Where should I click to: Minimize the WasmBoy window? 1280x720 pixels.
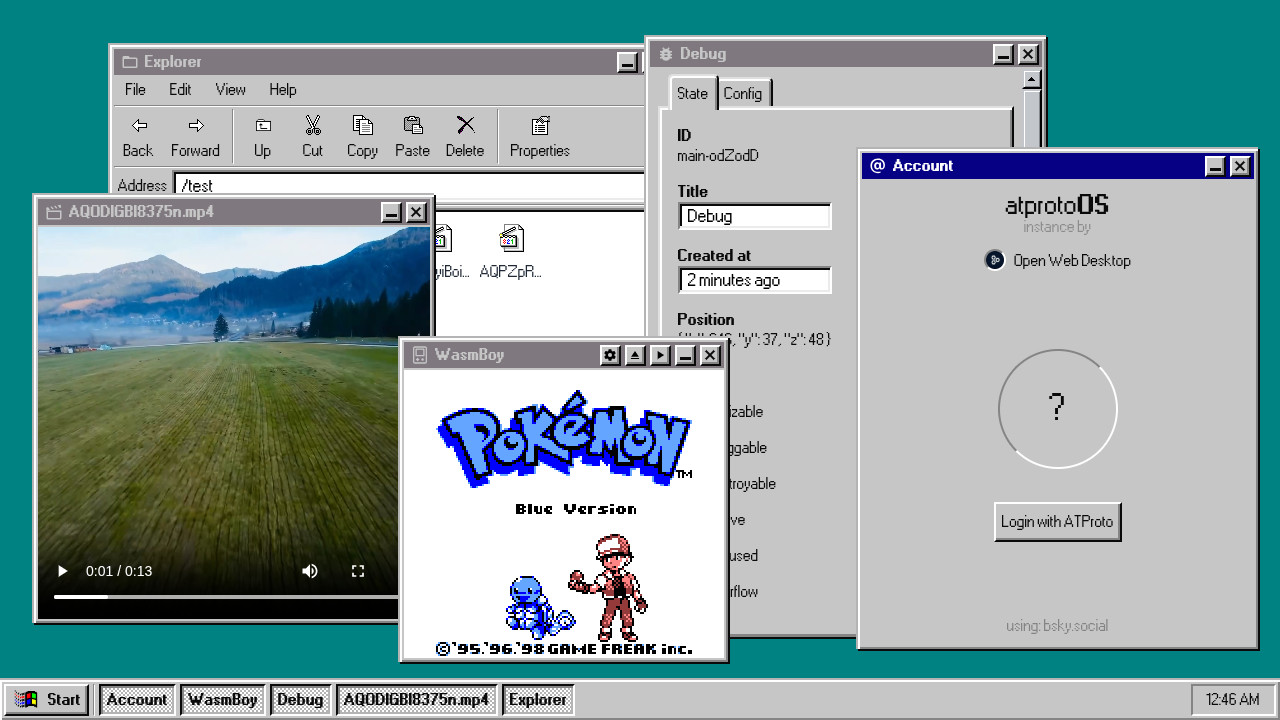click(685, 355)
